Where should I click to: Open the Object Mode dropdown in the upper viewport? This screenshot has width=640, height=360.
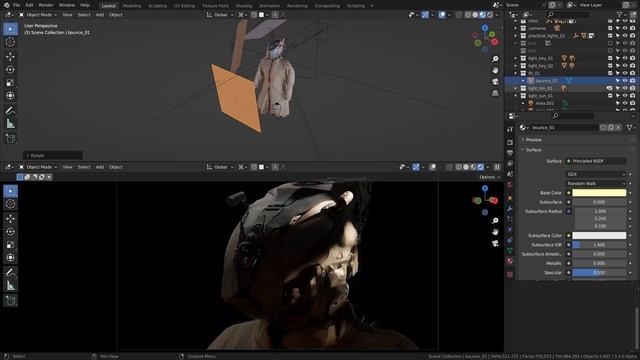[x=38, y=15]
